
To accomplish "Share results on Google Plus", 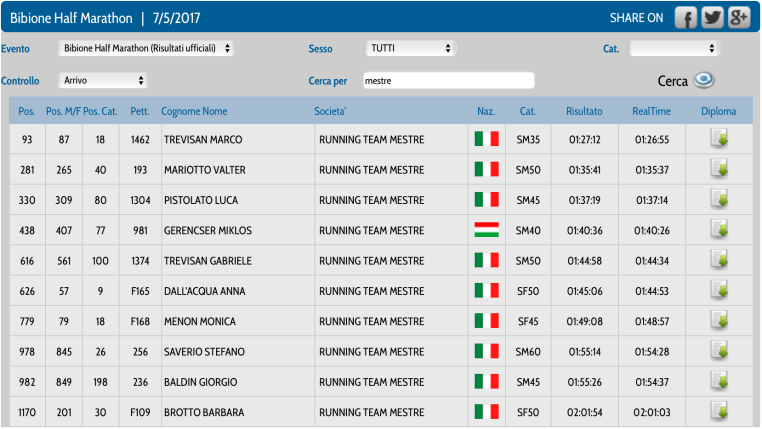I will click(739, 18).
